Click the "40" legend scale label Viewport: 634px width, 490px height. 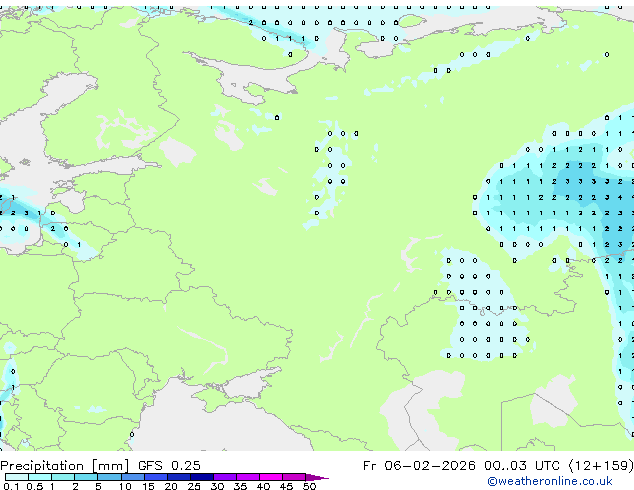tap(263, 486)
